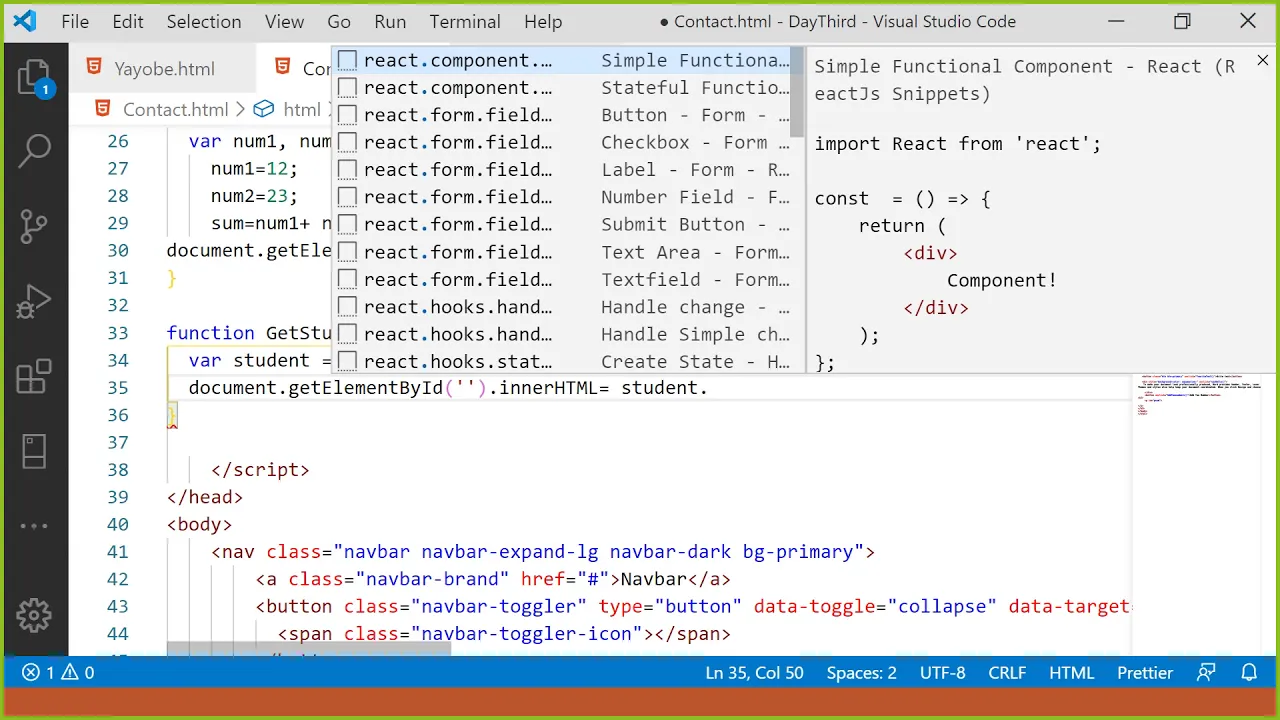Open the Go menu

pyautogui.click(x=339, y=21)
